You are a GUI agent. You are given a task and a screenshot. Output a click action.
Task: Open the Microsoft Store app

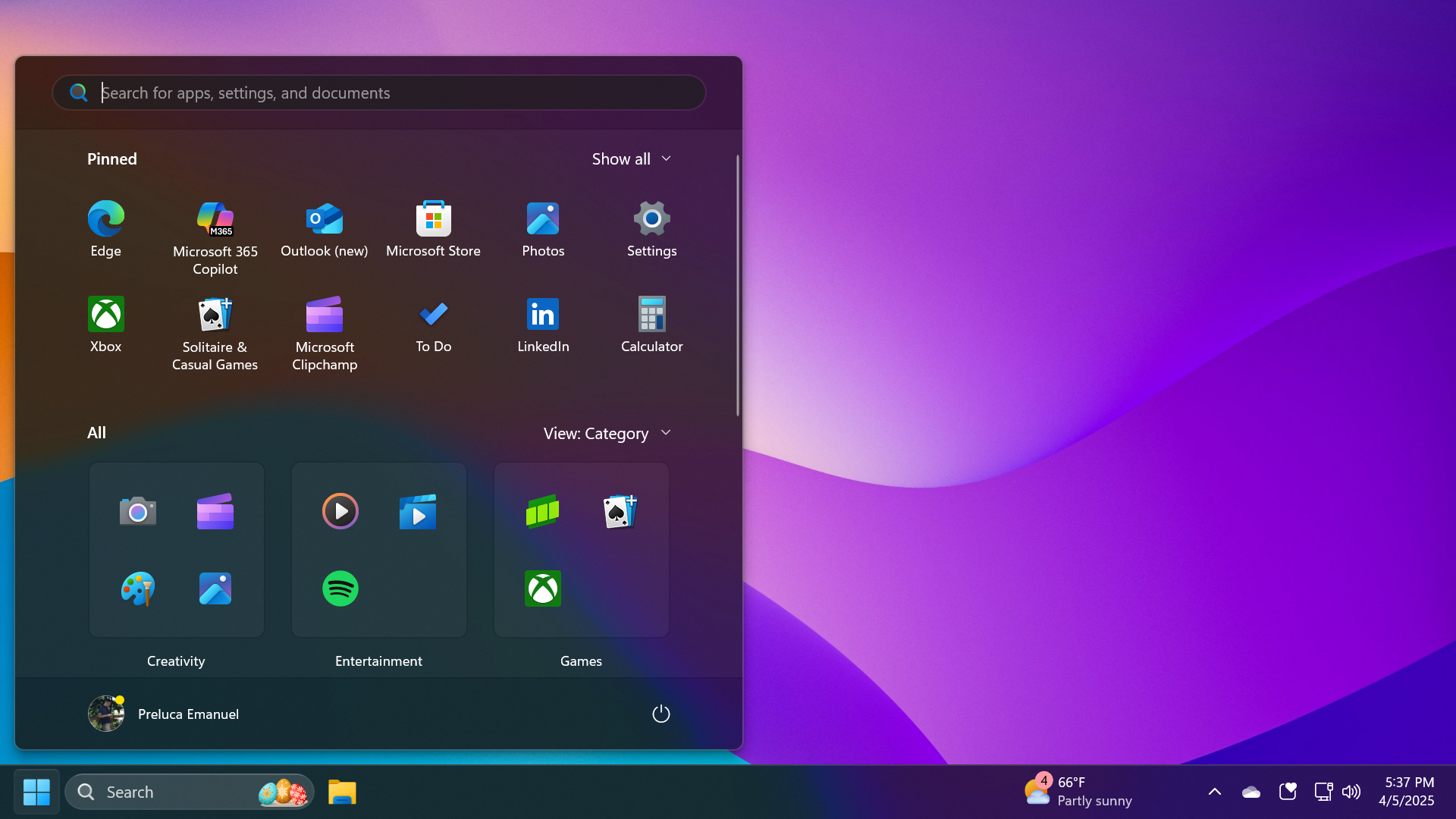(x=433, y=227)
